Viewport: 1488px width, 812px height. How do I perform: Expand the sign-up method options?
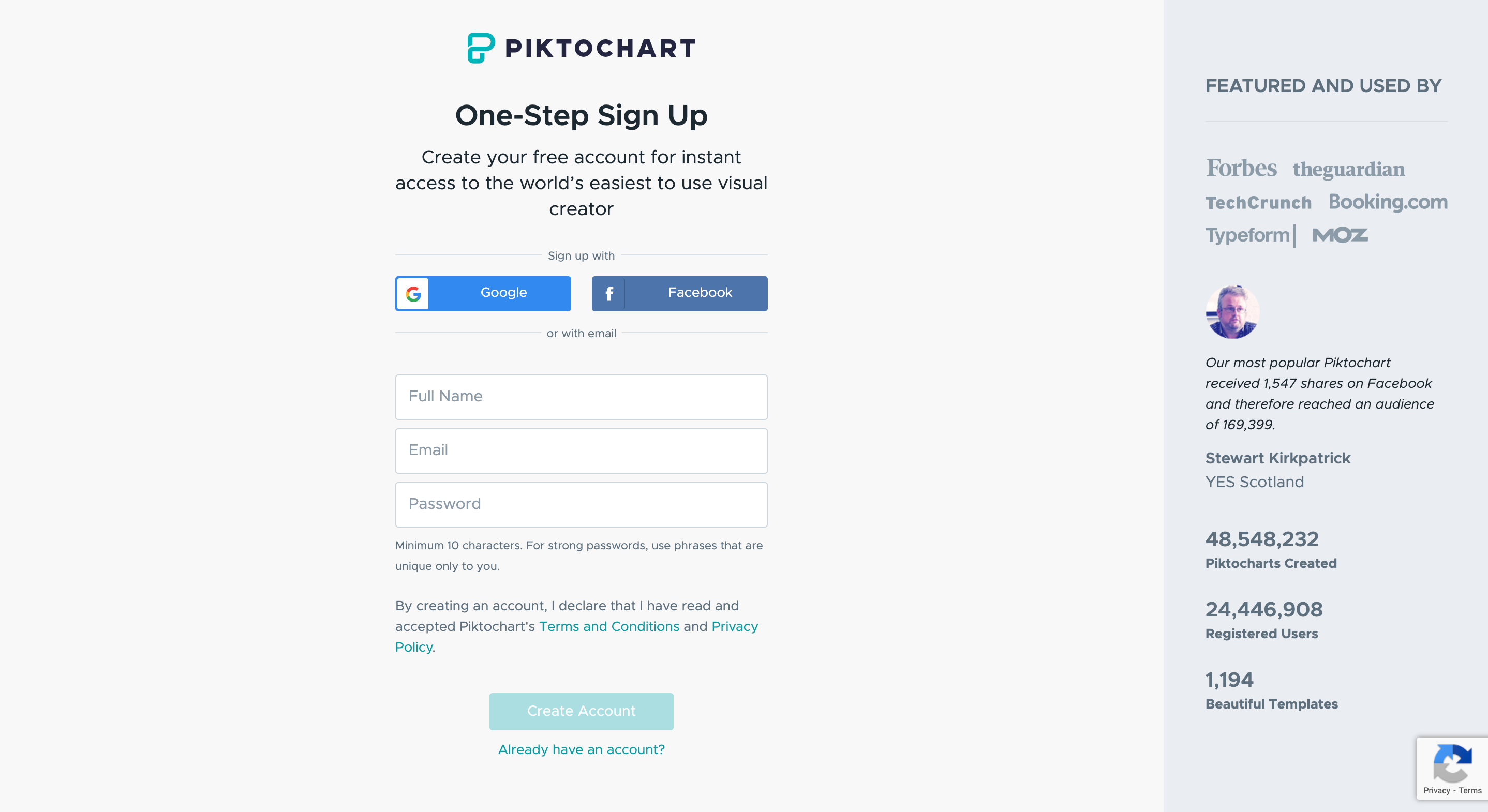(x=581, y=256)
